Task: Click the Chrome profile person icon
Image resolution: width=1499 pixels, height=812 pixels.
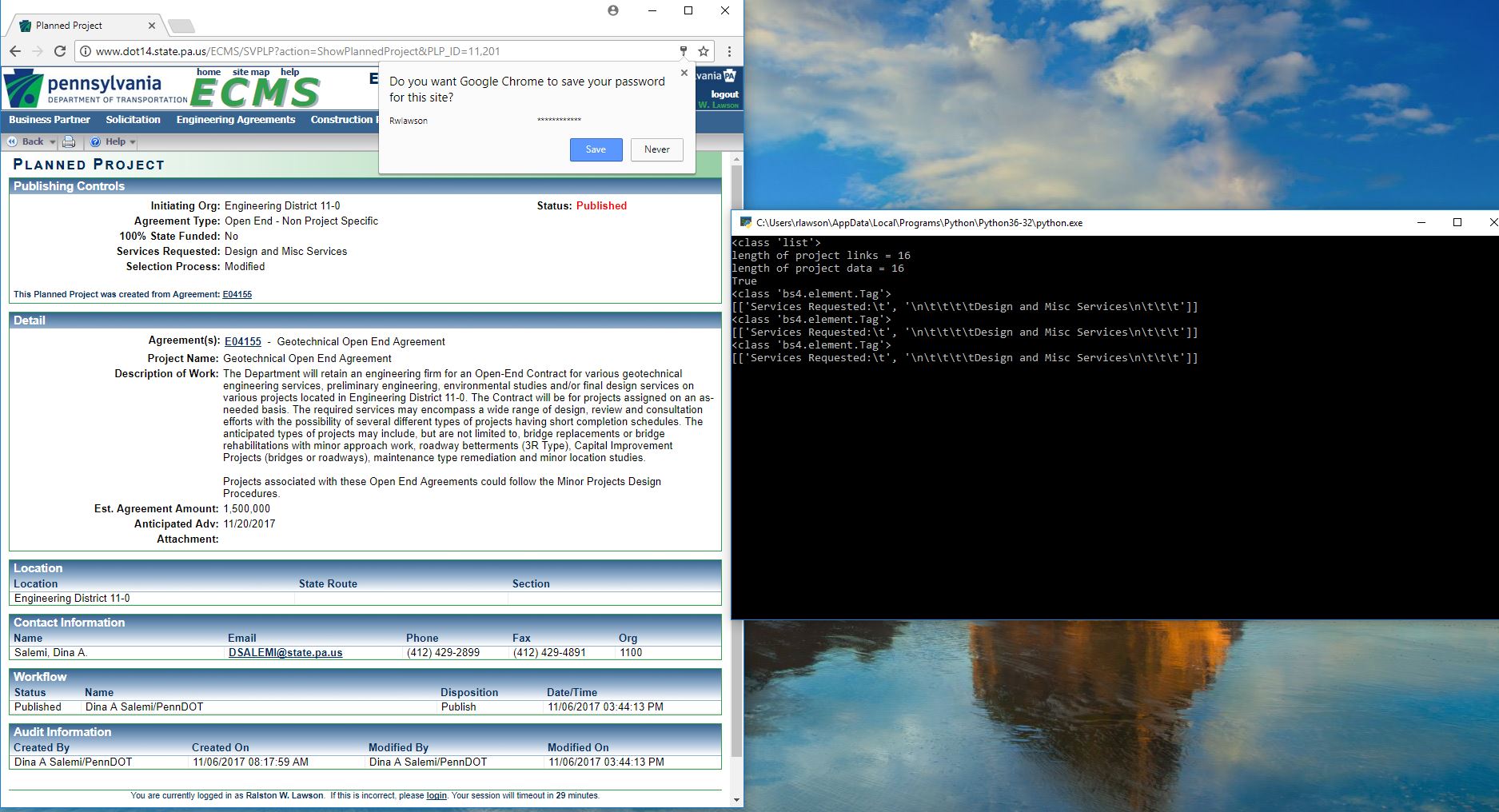Action: point(612,10)
